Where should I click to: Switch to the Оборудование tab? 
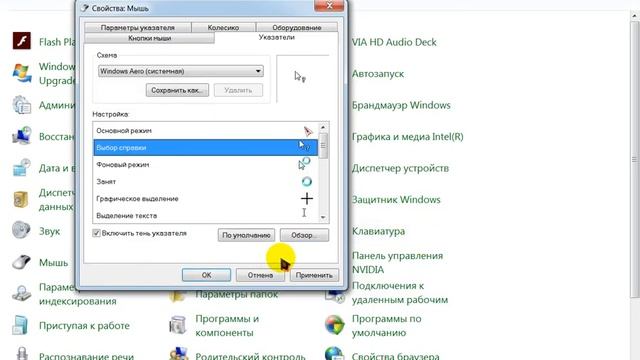(297, 27)
